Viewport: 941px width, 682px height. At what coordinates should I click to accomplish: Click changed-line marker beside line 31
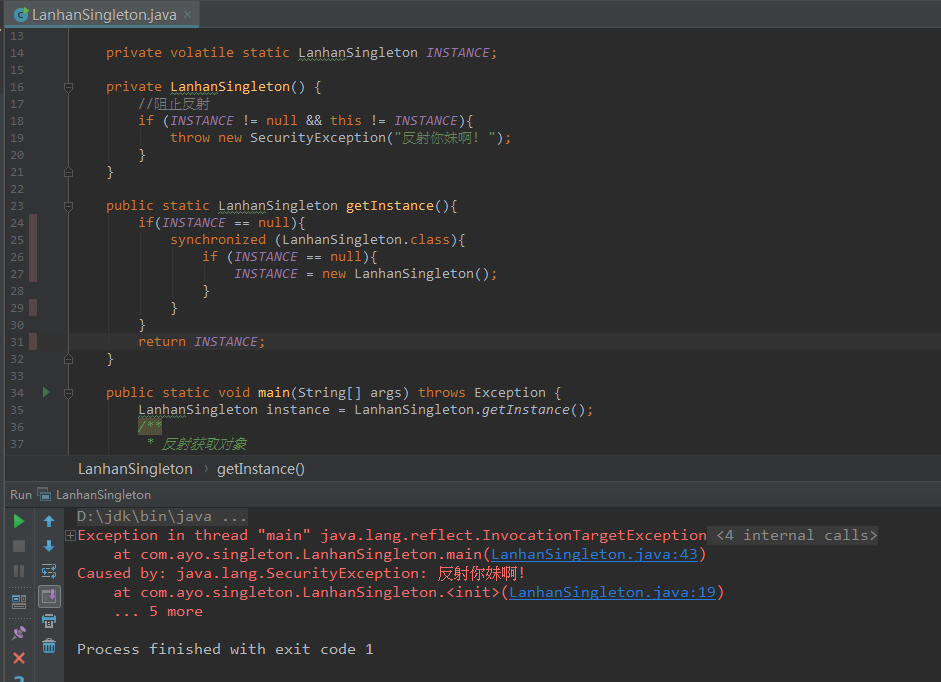click(x=33, y=342)
